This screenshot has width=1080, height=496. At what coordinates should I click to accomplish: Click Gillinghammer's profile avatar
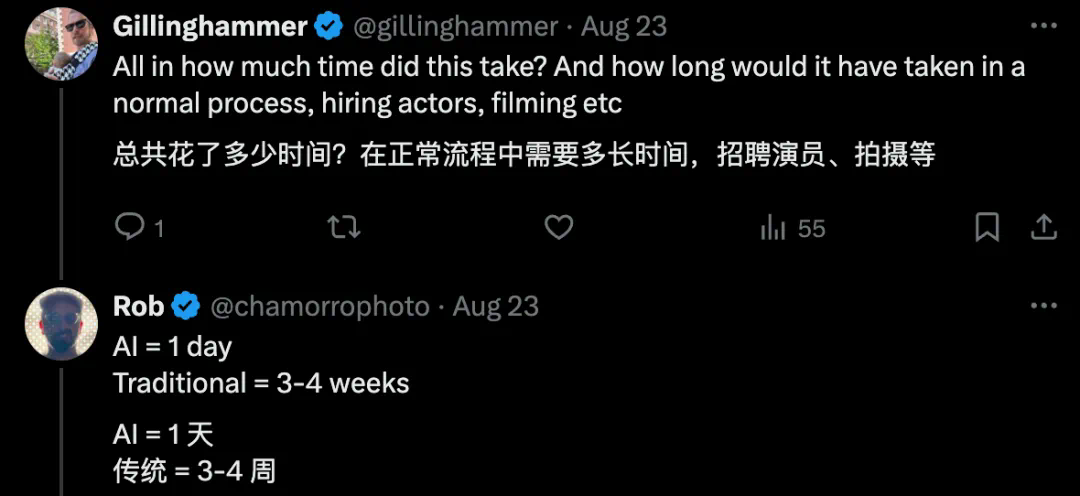pyautogui.click(x=62, y=43)
